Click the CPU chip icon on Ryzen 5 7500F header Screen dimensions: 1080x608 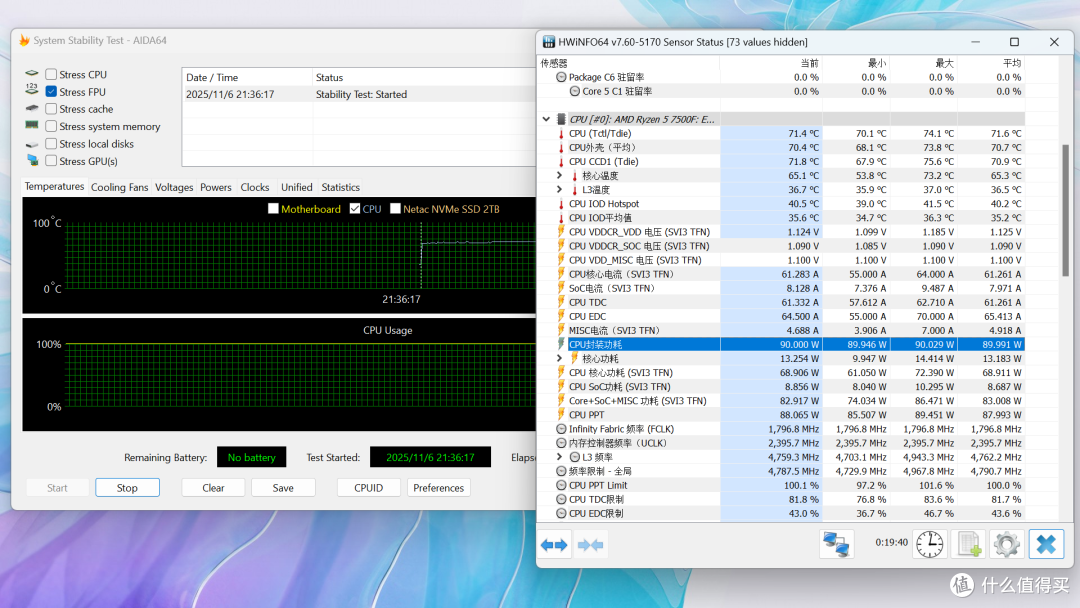(561, 119)
